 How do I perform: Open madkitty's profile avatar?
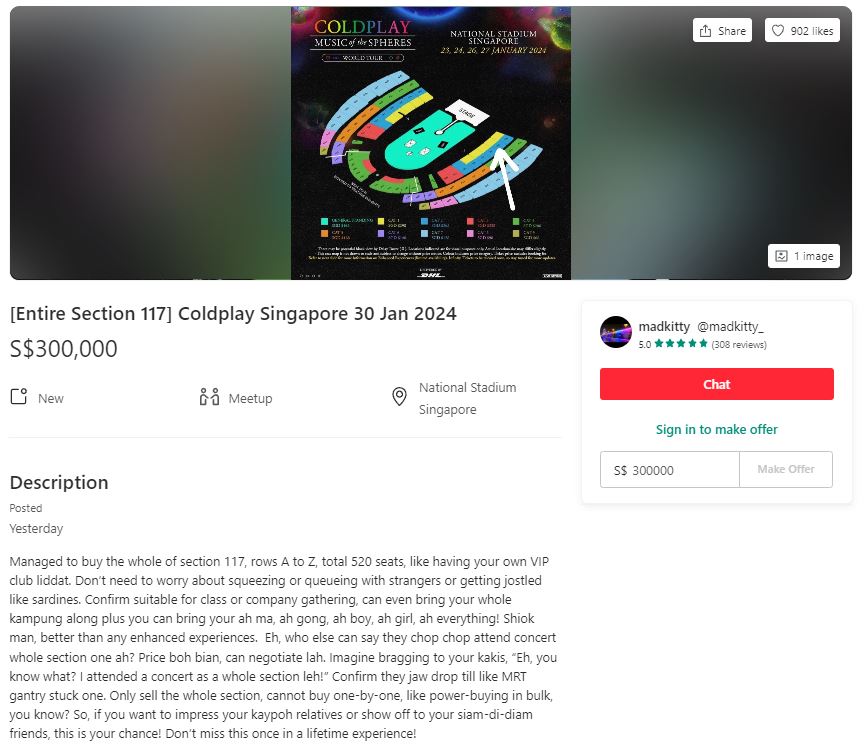616,332
